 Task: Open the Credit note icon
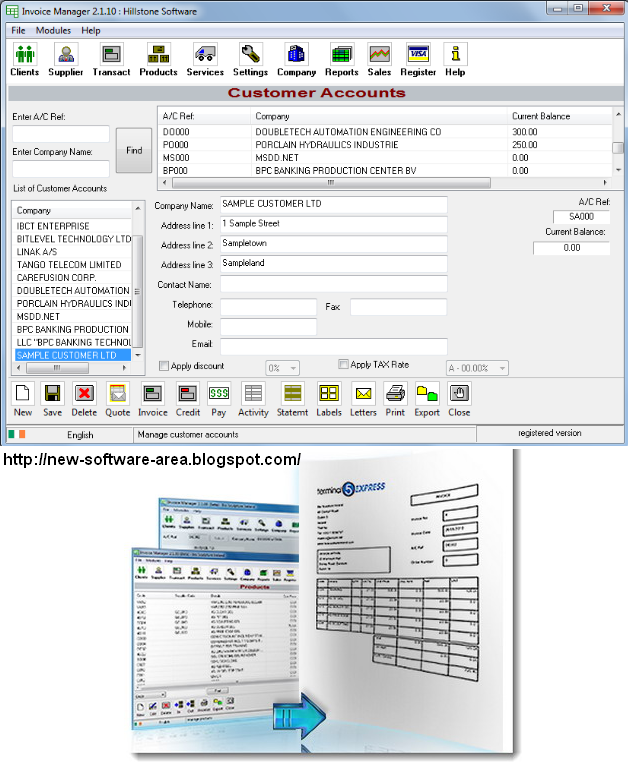point(188,393)
